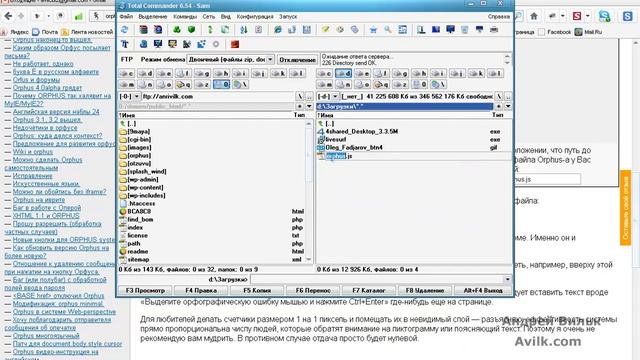Click Skype icon in the browser toolbar

click(604, 16)
